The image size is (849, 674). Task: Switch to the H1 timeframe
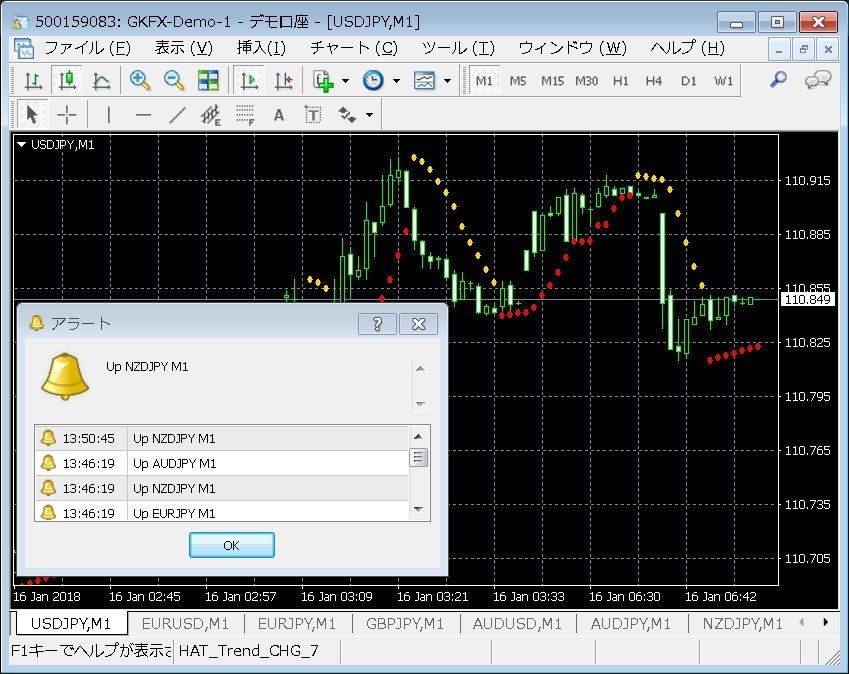(x=621, y=81)
